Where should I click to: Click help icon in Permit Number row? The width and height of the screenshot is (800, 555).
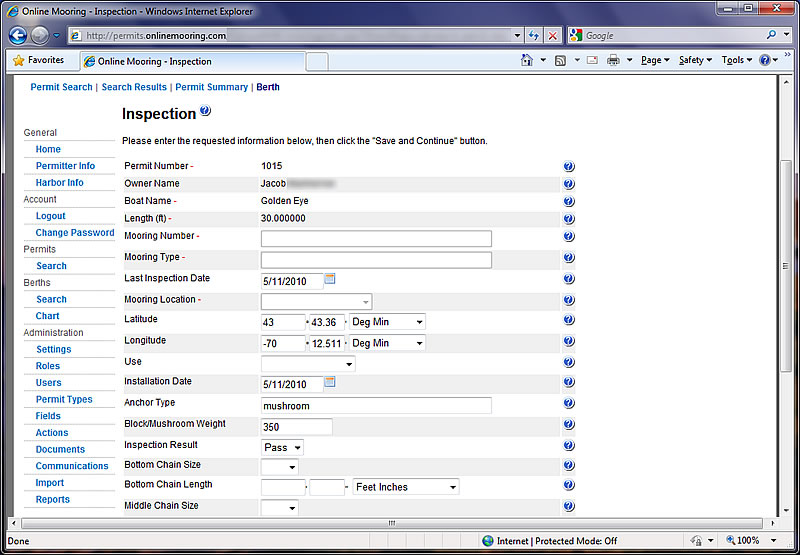pos(569,167)
